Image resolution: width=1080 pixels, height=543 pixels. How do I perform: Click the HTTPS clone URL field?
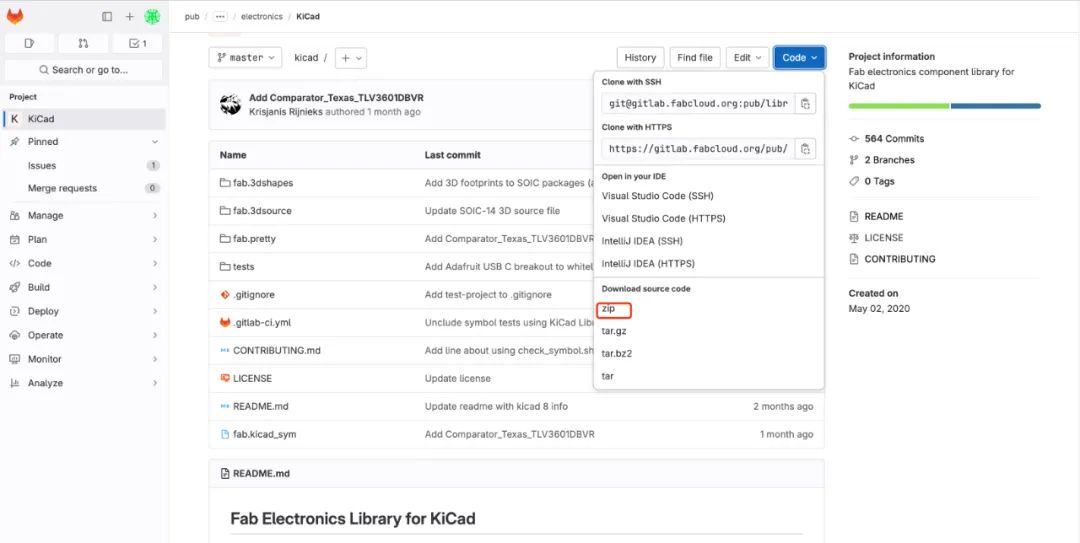click(698, 149)
